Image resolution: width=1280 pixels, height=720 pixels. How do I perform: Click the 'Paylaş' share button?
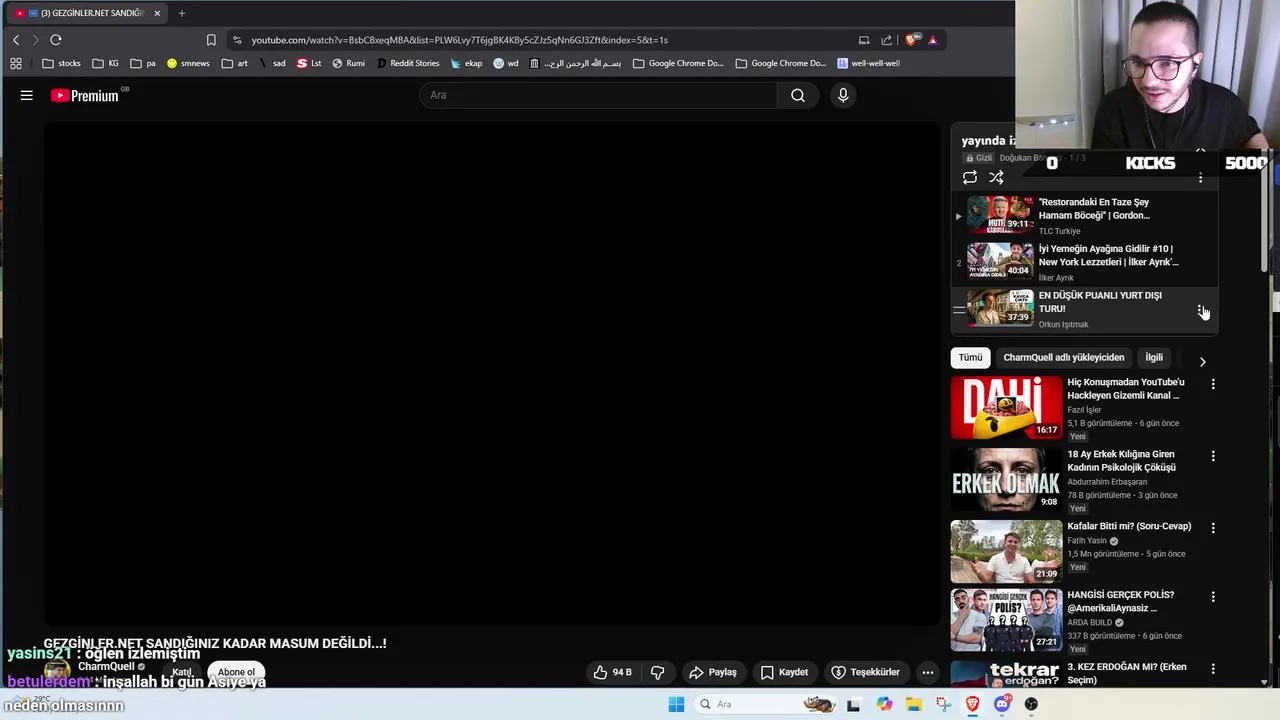tap(713, 672)
